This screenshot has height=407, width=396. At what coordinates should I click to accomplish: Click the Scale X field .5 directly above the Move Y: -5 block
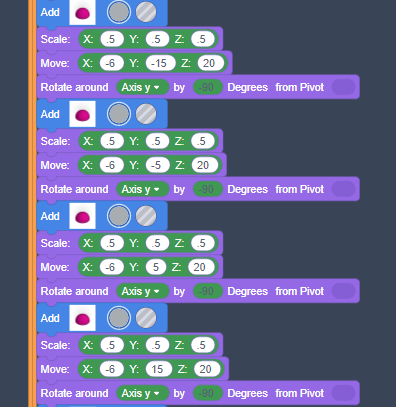tap(112, 141)
